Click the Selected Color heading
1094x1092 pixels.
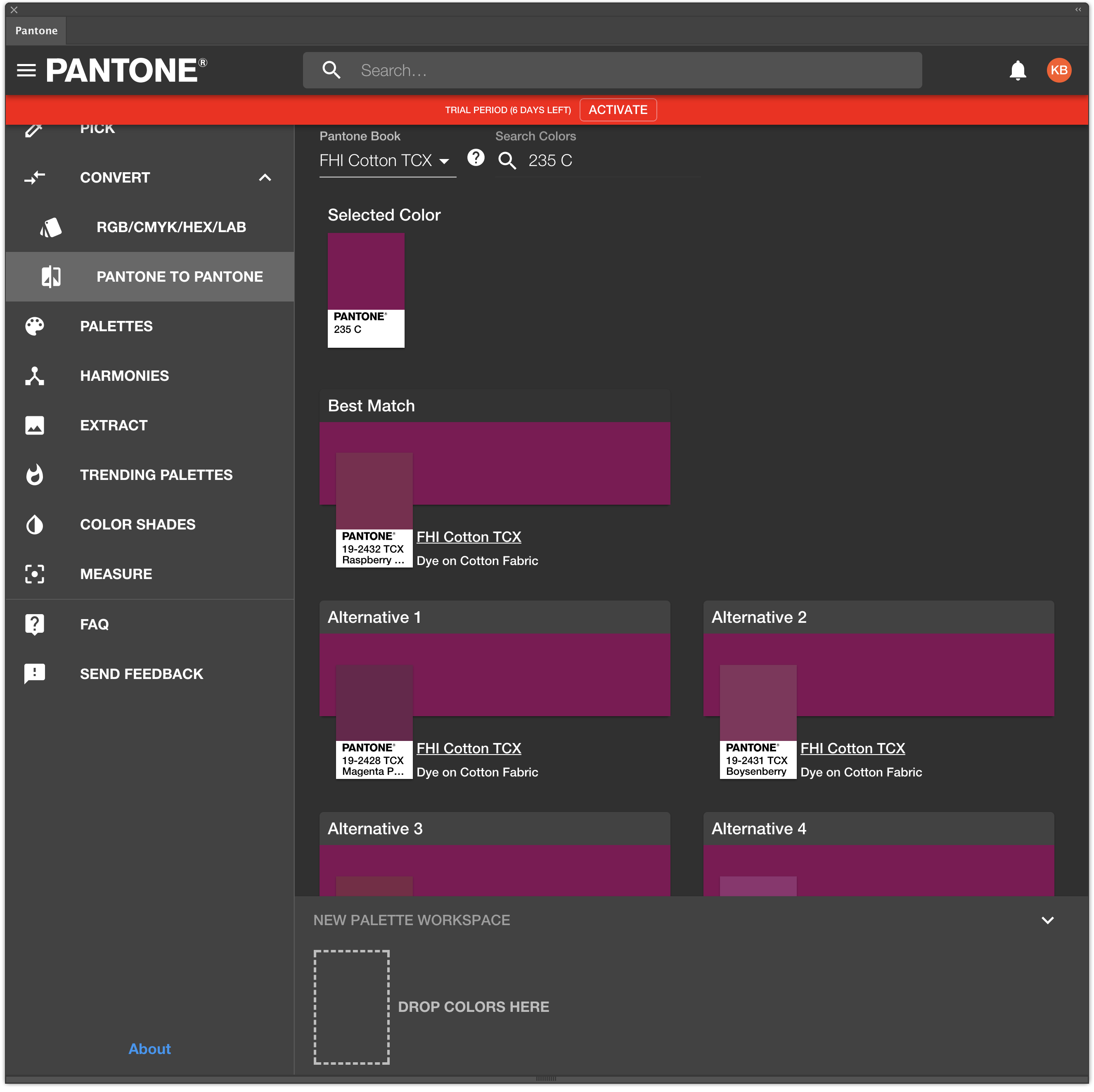tap(384, 215)
